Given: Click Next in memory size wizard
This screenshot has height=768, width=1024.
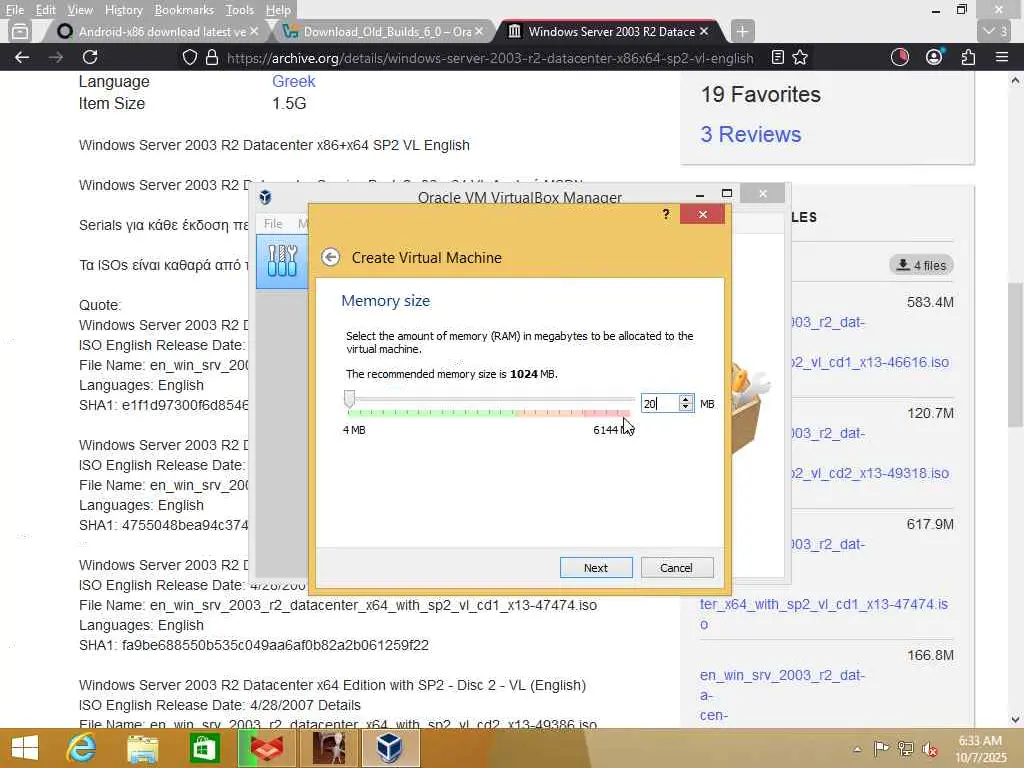Looking at the screenshot, I should point(596,568).
